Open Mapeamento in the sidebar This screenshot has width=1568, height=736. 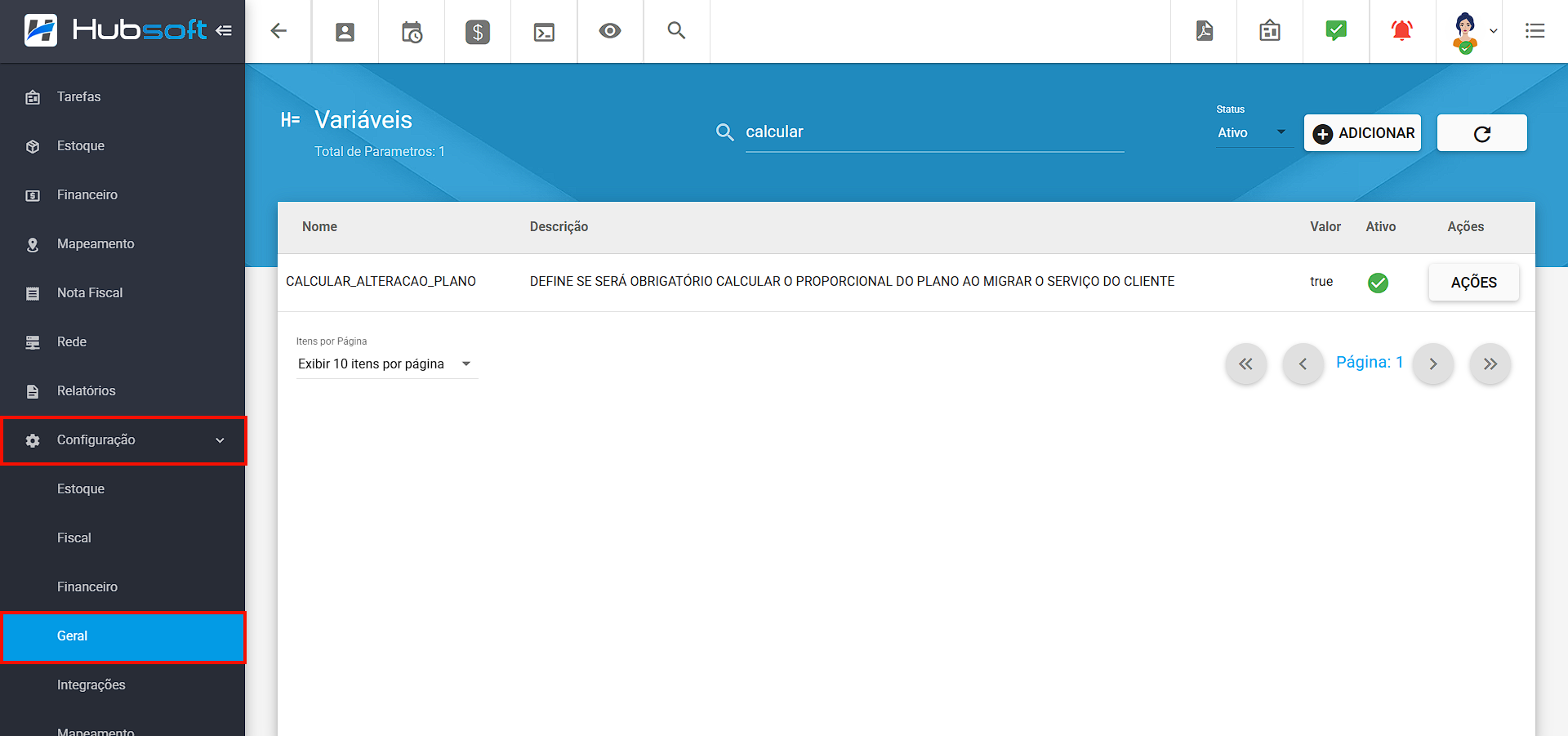click(122, 243)
